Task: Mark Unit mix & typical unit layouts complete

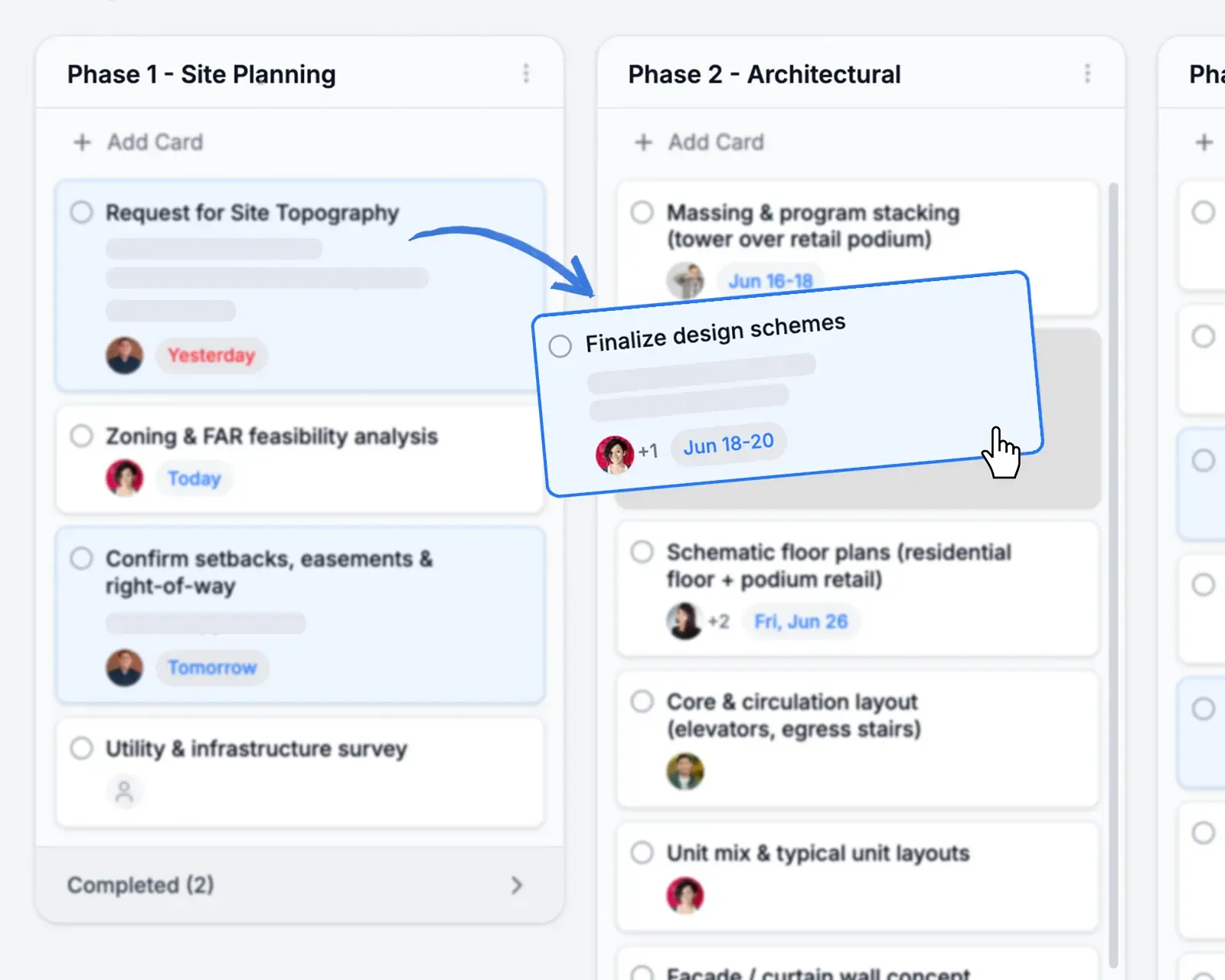Action: [642, 852]
